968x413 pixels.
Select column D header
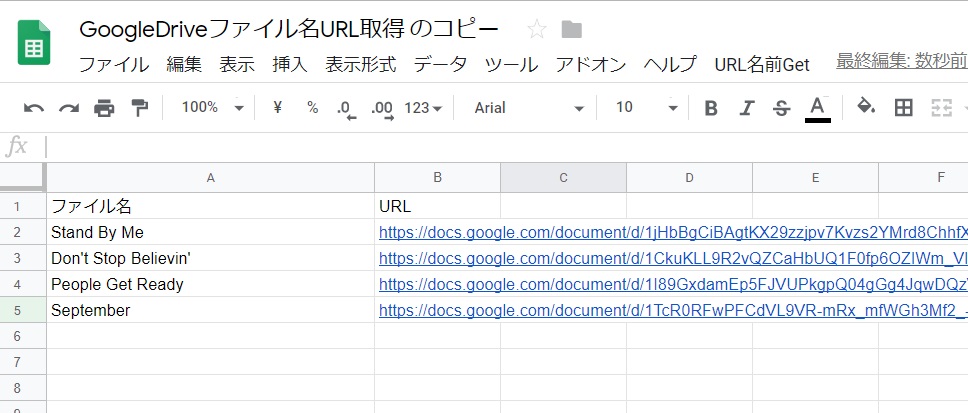(689, 178)
